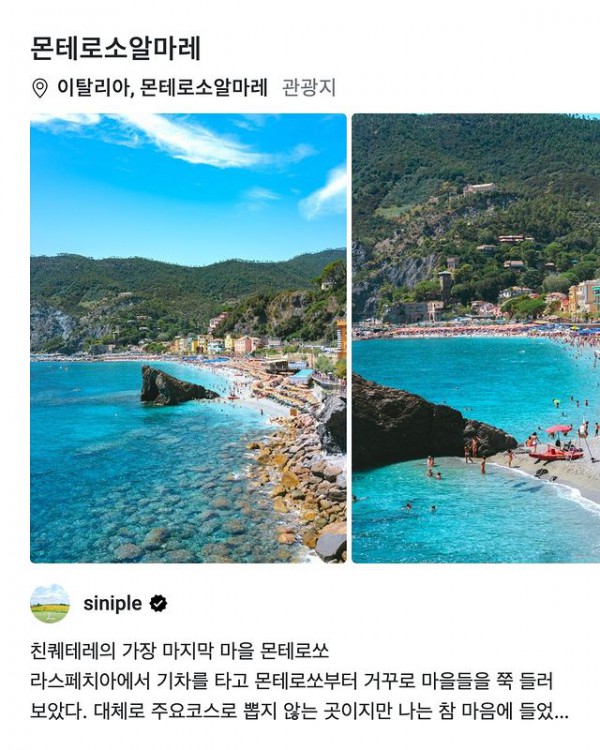Open the siniple username link
The image size is (600, 750).
click(x=112, y=604)
